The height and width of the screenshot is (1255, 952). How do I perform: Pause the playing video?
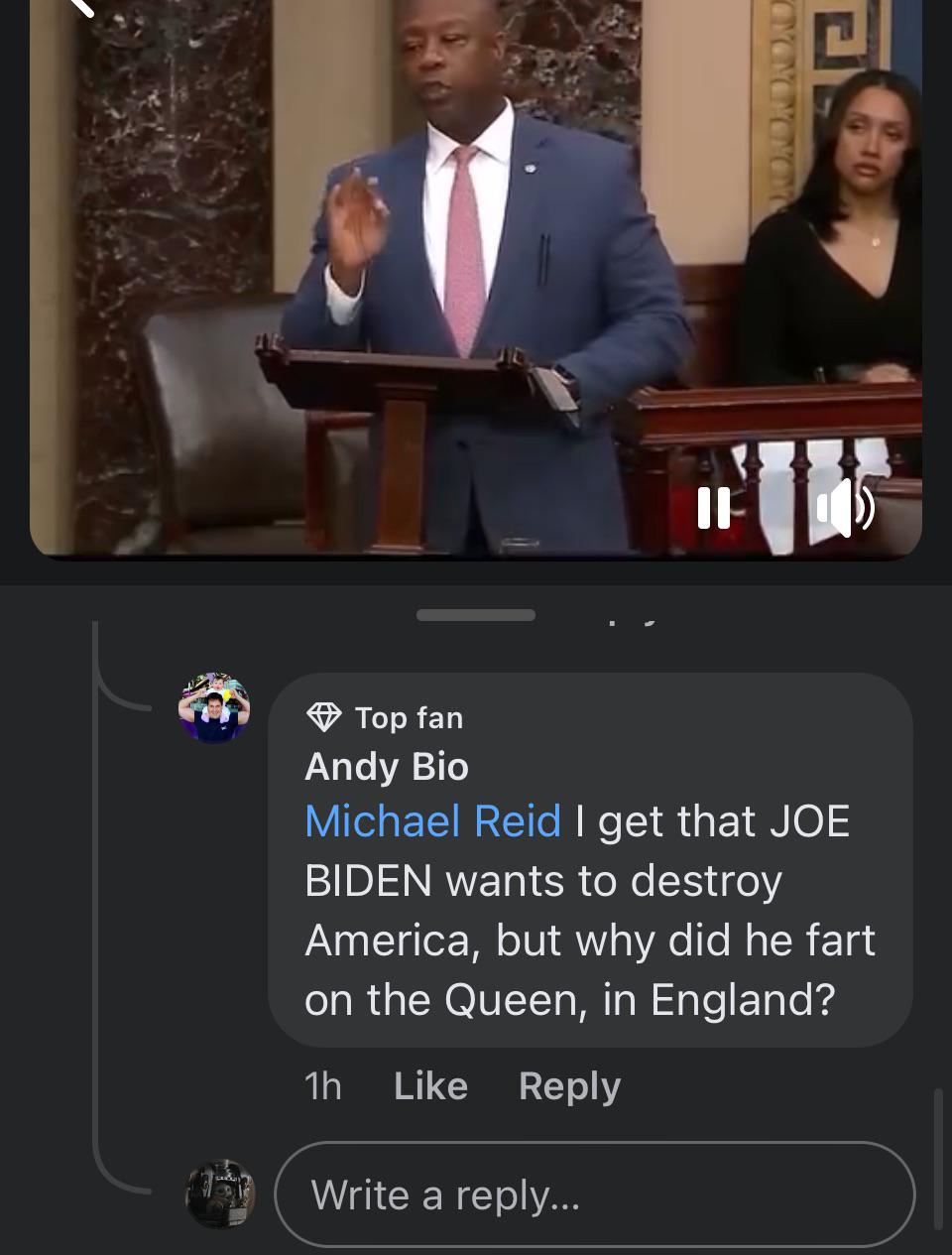(x=714, y=507)
